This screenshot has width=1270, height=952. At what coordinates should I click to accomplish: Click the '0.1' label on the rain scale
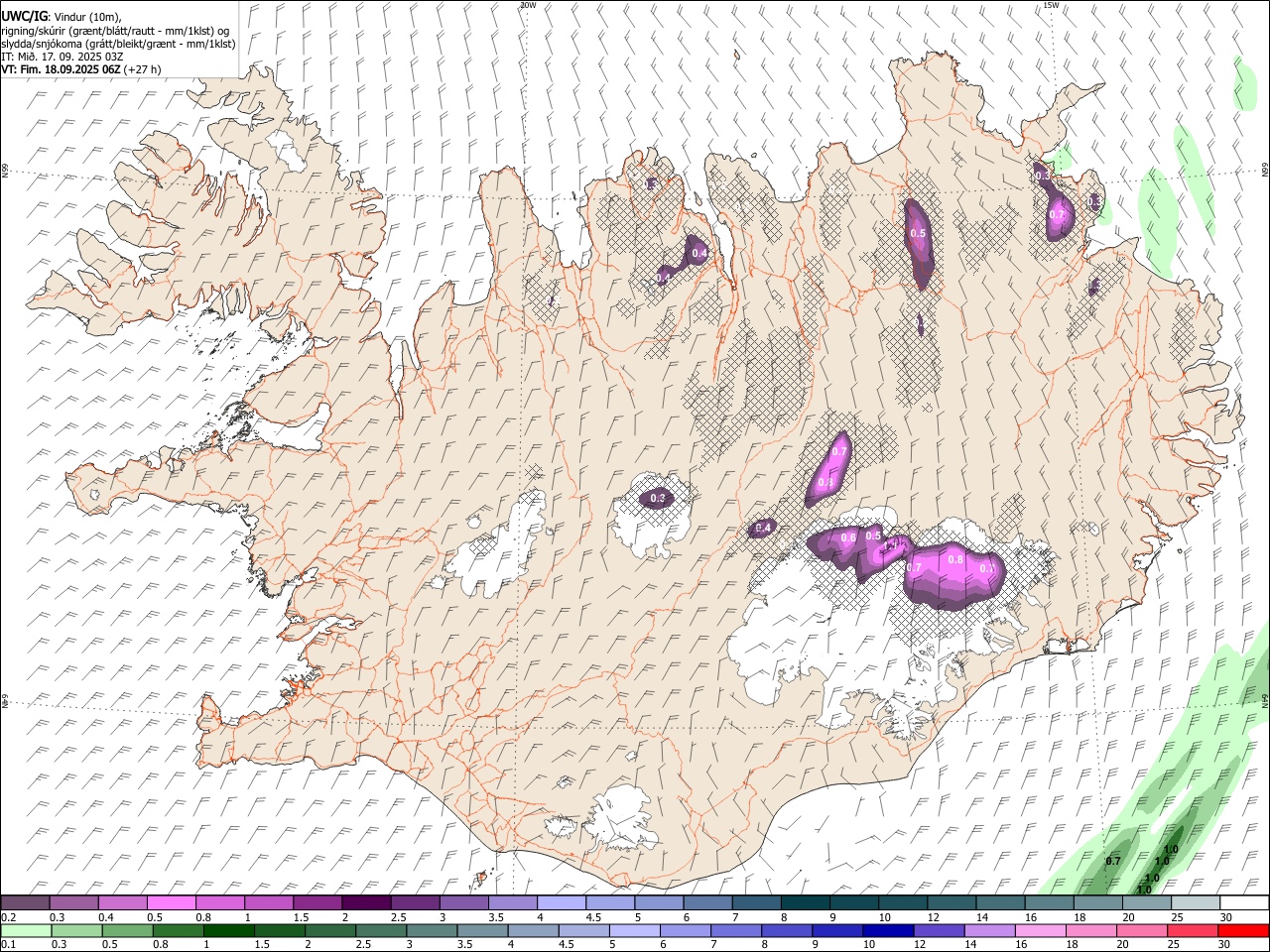tap(9, 944)
